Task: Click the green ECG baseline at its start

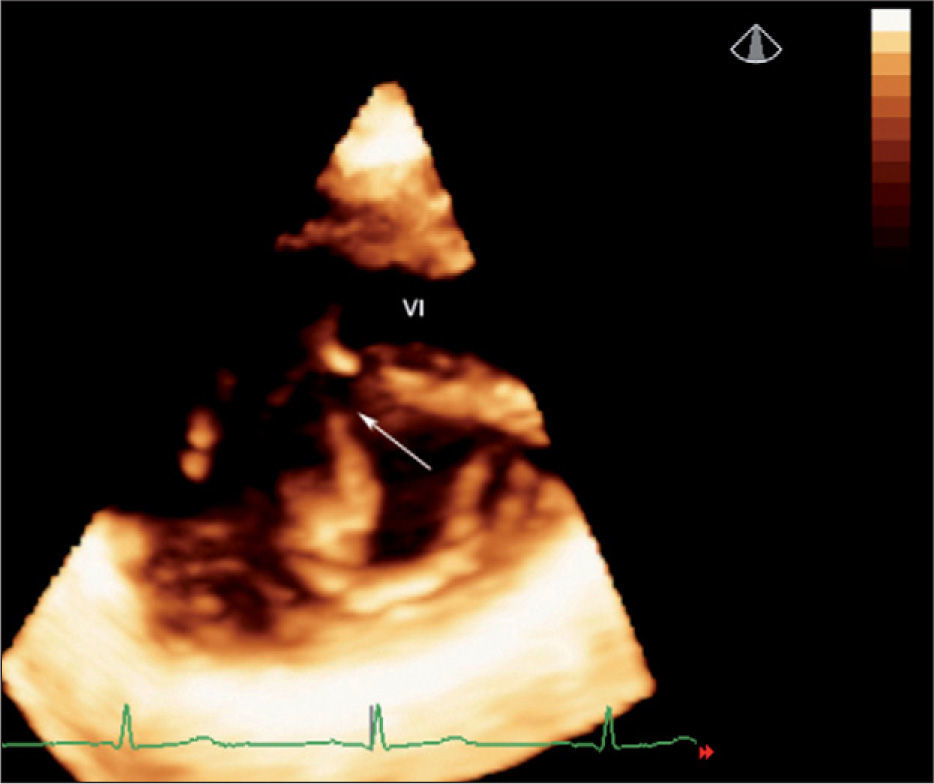Action: (x=8, y=745)
